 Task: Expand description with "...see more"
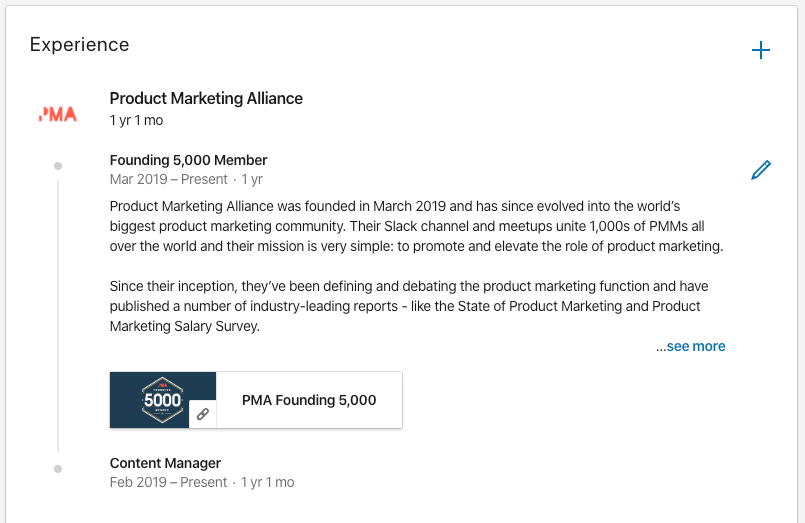tap(690, 346)
